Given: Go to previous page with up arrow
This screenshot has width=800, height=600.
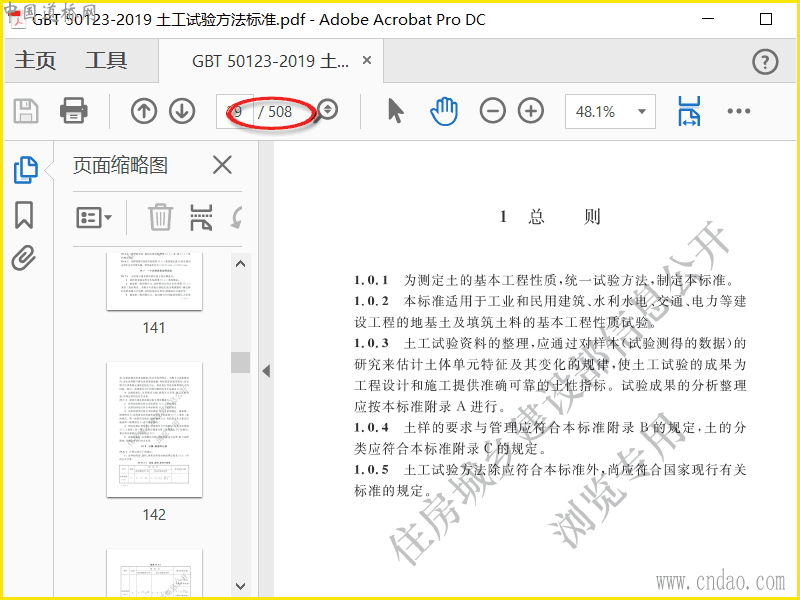Looking at the screenshot, I should (x=143, y=111).
